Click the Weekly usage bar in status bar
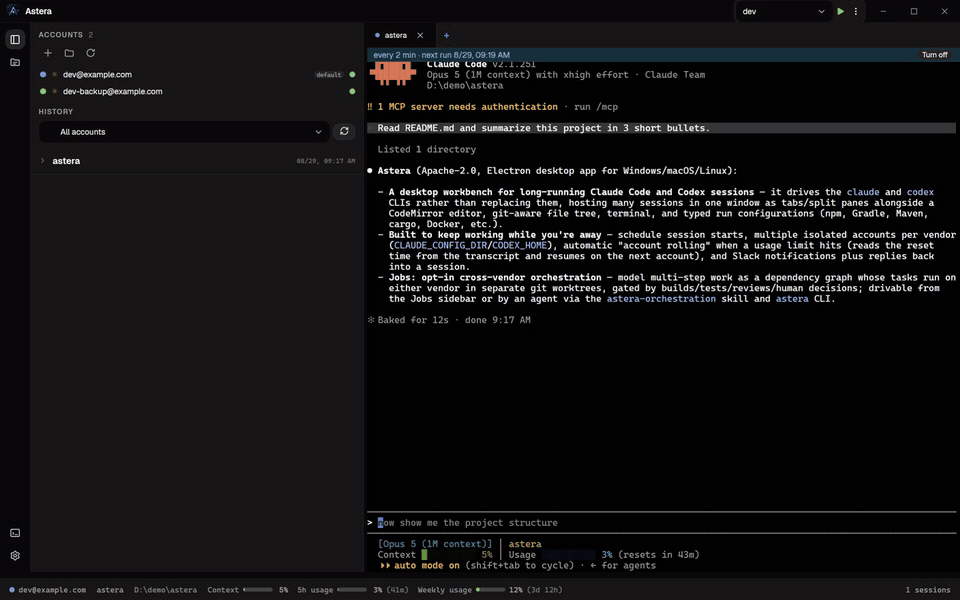Screen dimensions: 960x600 tap(490, 590)
